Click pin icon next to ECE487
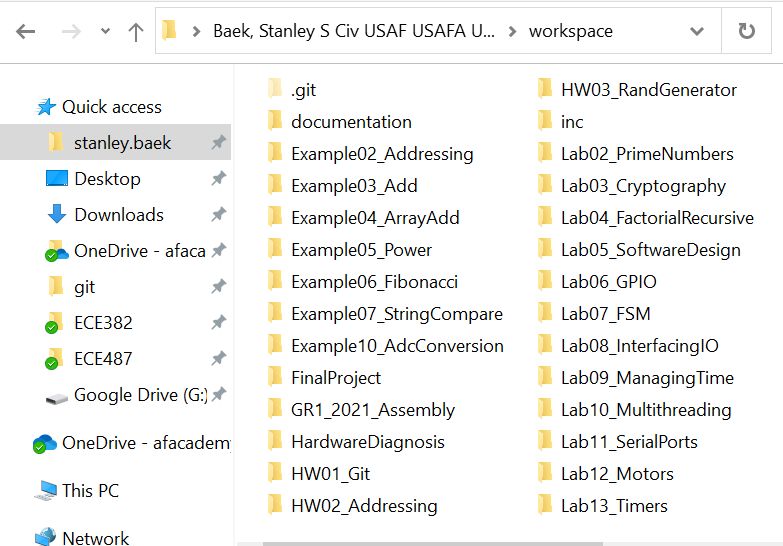This screenshot has width=783, height=546. pos(218,358)
